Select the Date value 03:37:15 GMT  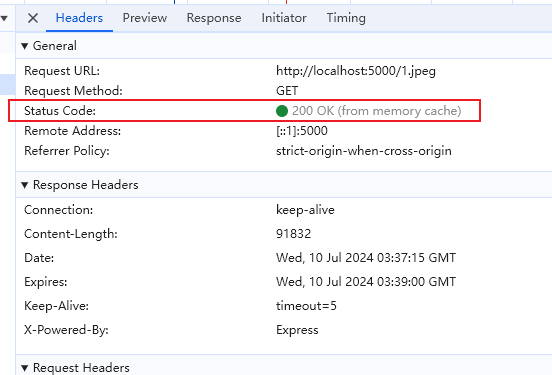366,258
